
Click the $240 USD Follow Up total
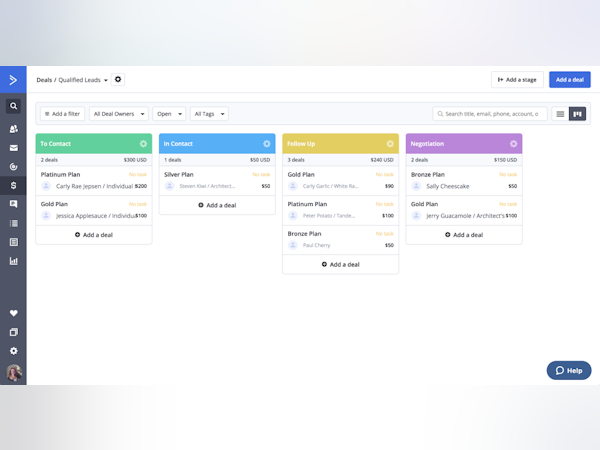(x=382, y=160)
